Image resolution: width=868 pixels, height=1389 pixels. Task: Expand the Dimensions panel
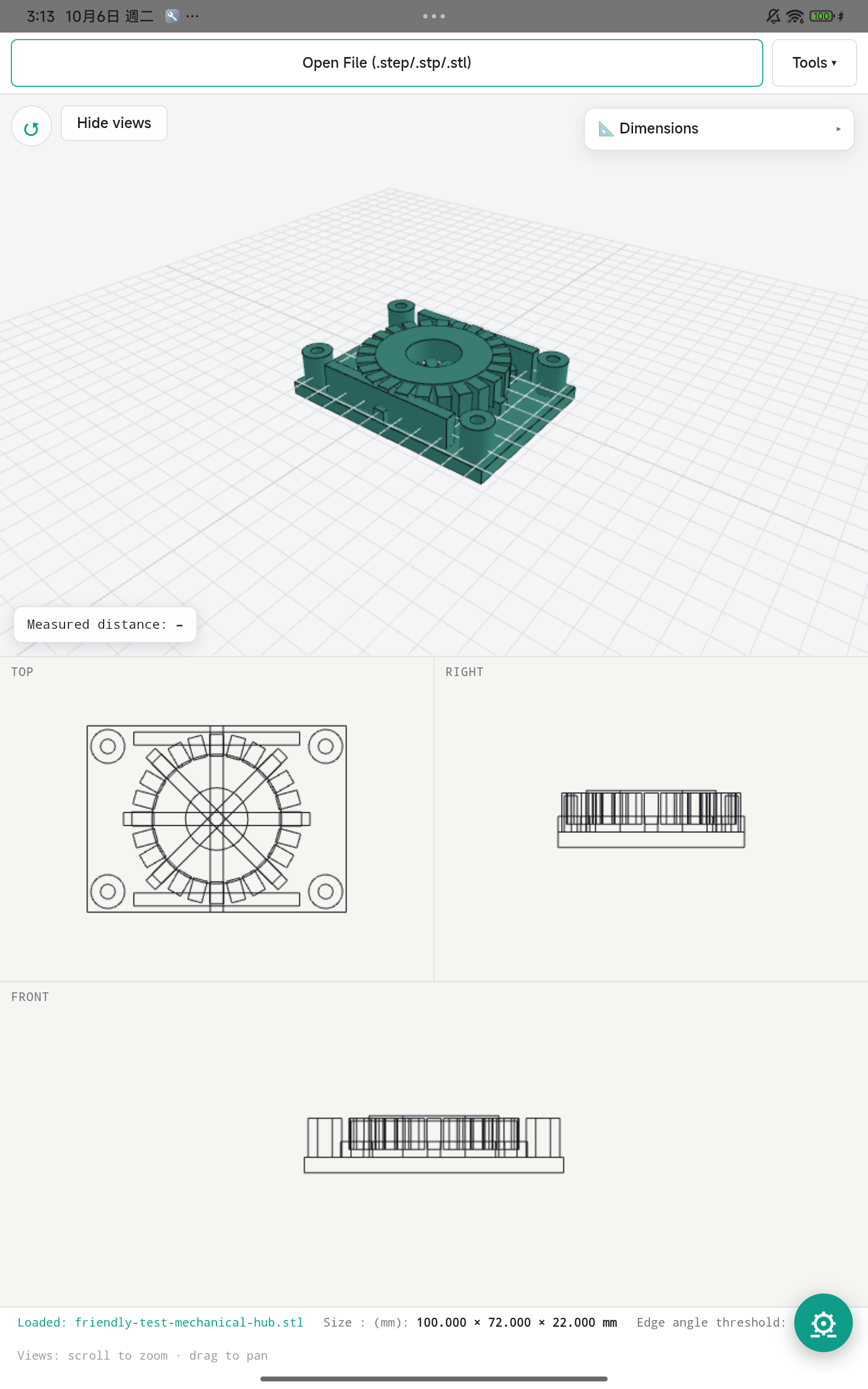point(719,129)
